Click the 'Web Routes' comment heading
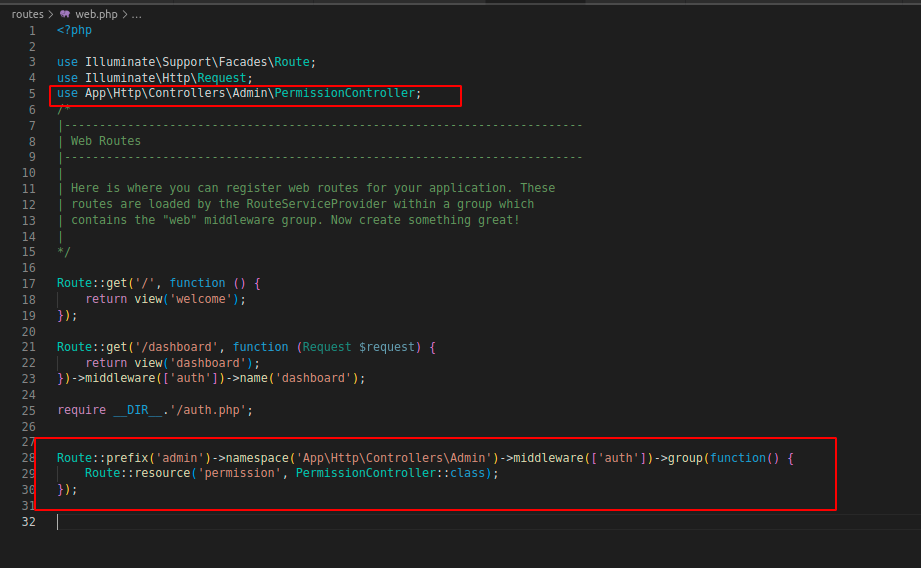This screenshot has width=921, height=568. [105, 141]
